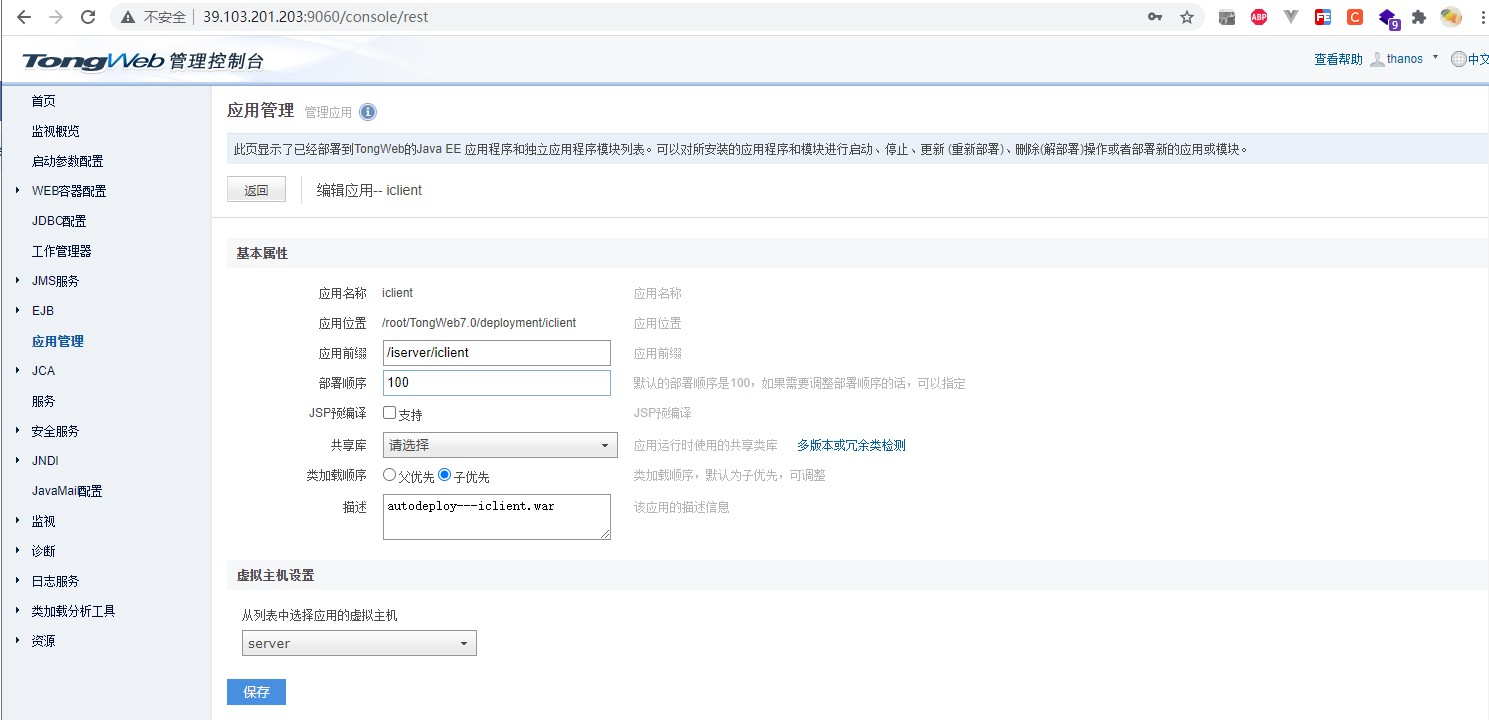Screen dimensions: 1489x720
Task: Click the 描述 textarea
Action: coord(497,517)
